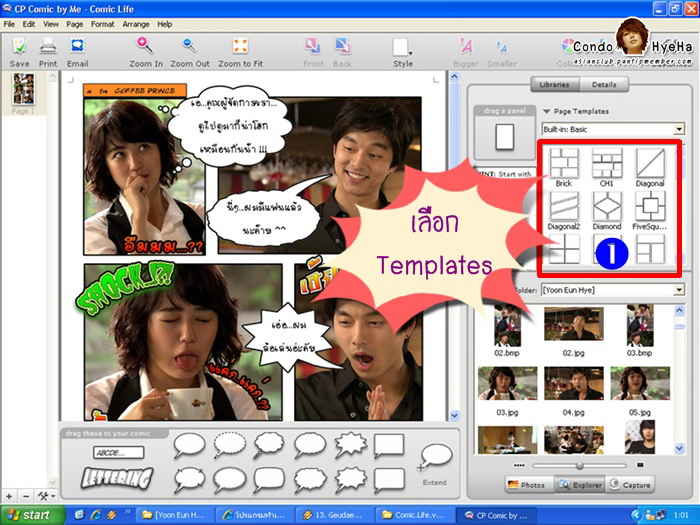
Task: Click the remove page minus button
Action: [26, 496]
